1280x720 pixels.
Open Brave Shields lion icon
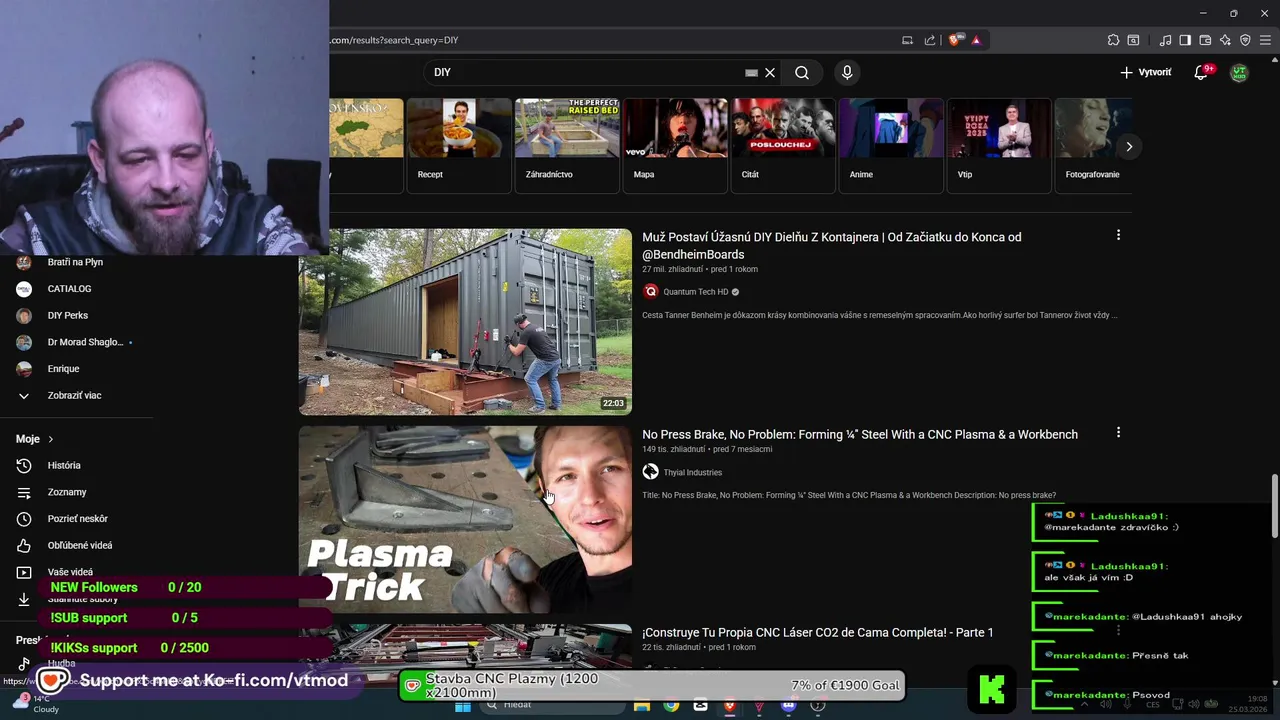pyautogui.click(x=955, y=40)
